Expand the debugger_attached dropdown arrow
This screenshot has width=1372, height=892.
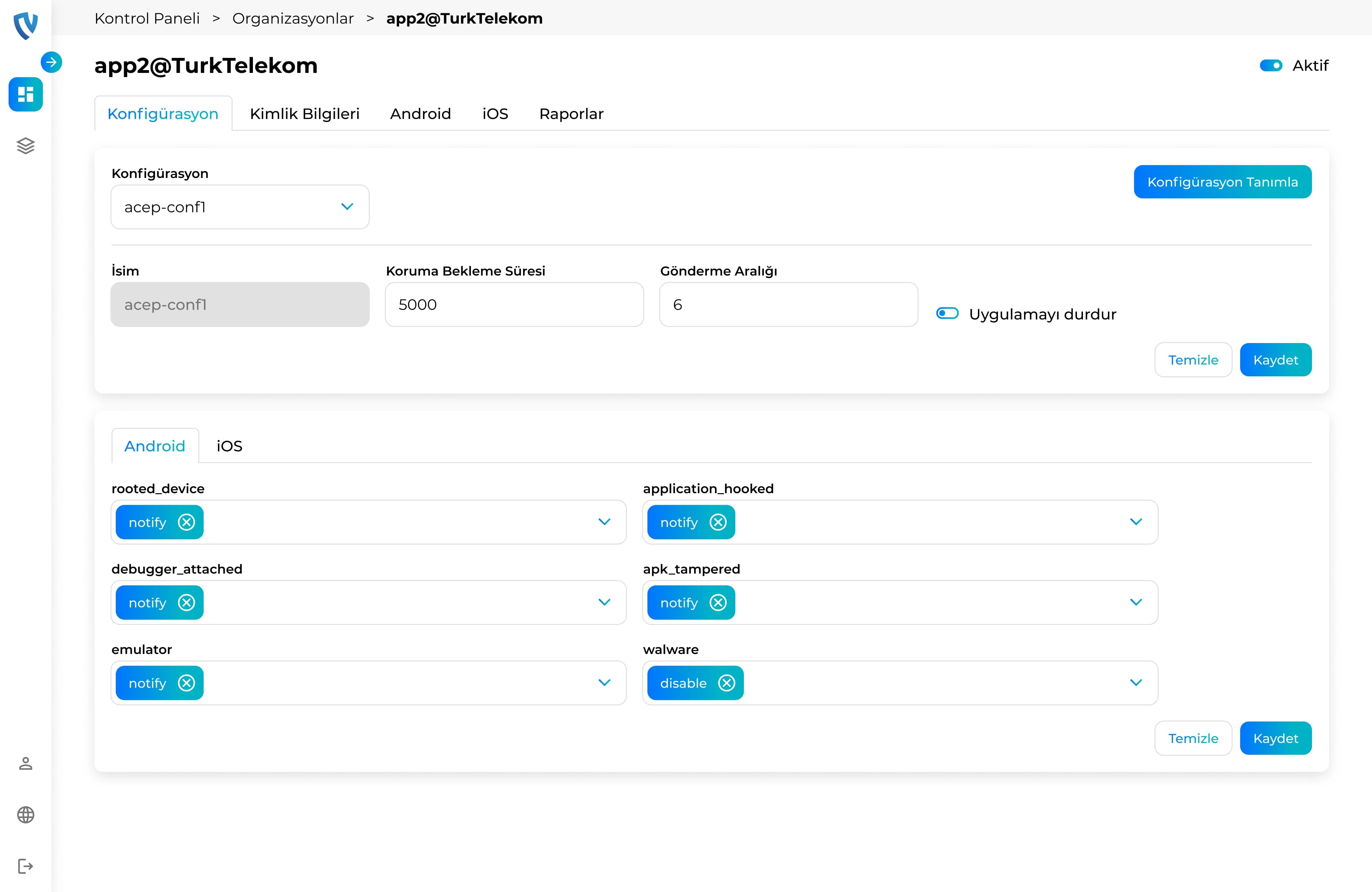(604, 602)
